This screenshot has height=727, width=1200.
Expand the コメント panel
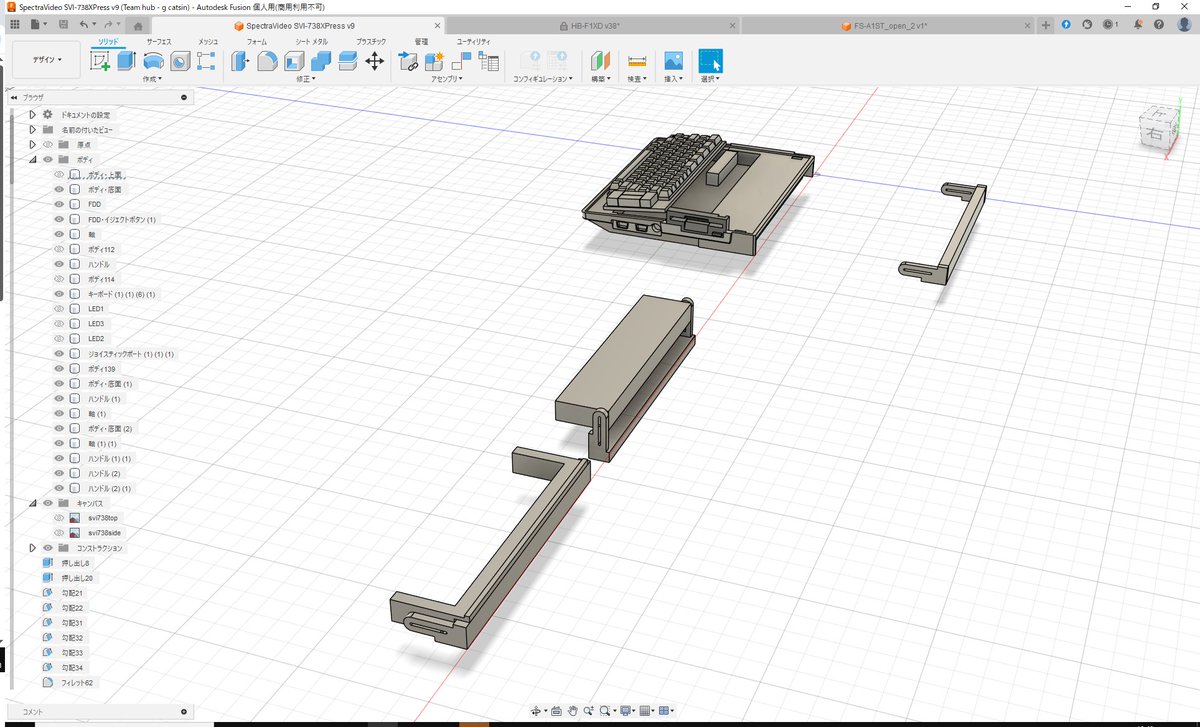coord(184,712)
